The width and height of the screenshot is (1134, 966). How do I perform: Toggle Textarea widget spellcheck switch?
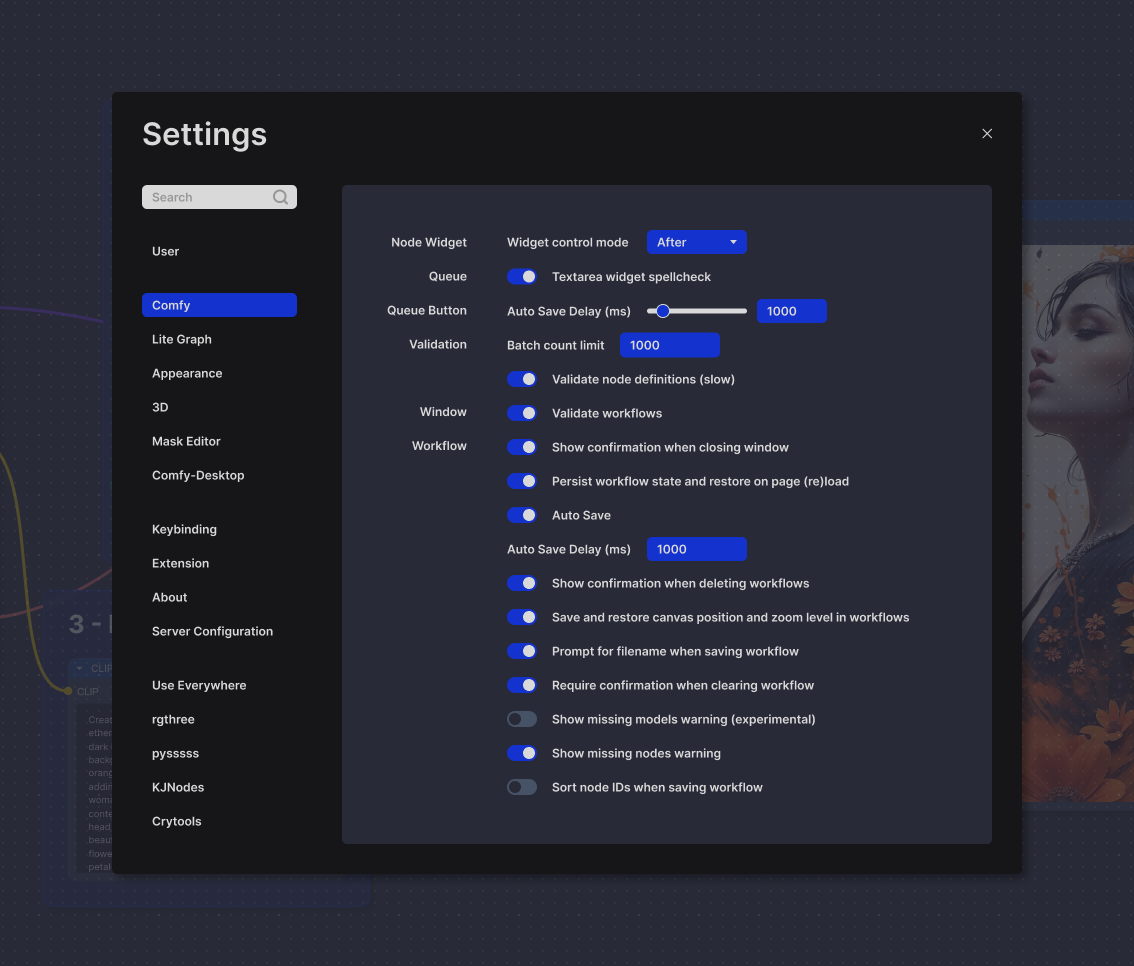point(522,277)
